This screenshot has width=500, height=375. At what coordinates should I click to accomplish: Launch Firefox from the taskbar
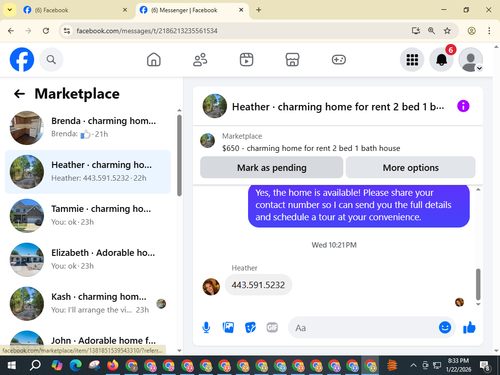tap(113, 366)
